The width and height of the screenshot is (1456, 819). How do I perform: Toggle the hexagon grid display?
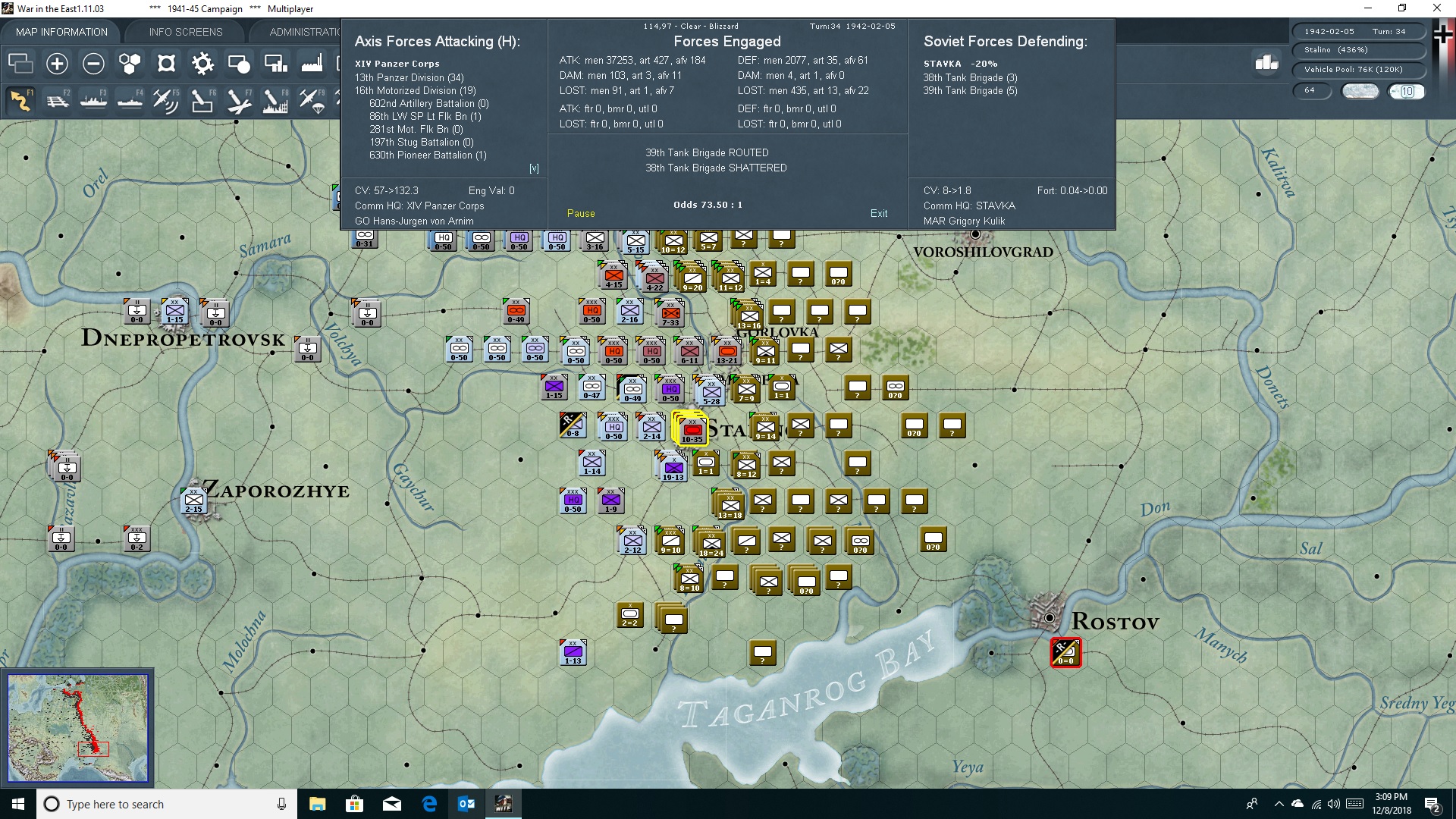coord(130,64)
